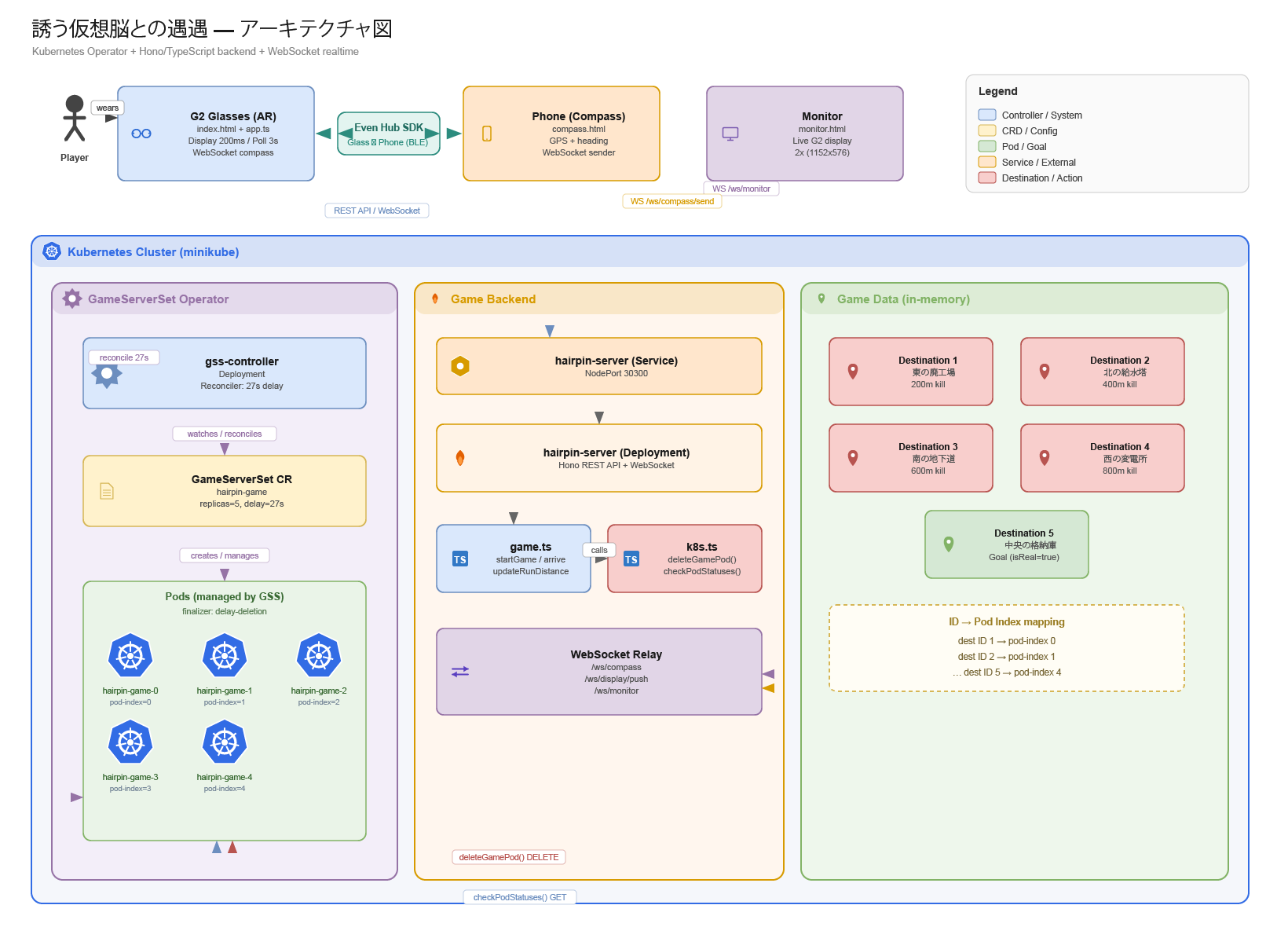Click the green pin in Destination 5
1288x927 pixels.
(x=949, y=544)
